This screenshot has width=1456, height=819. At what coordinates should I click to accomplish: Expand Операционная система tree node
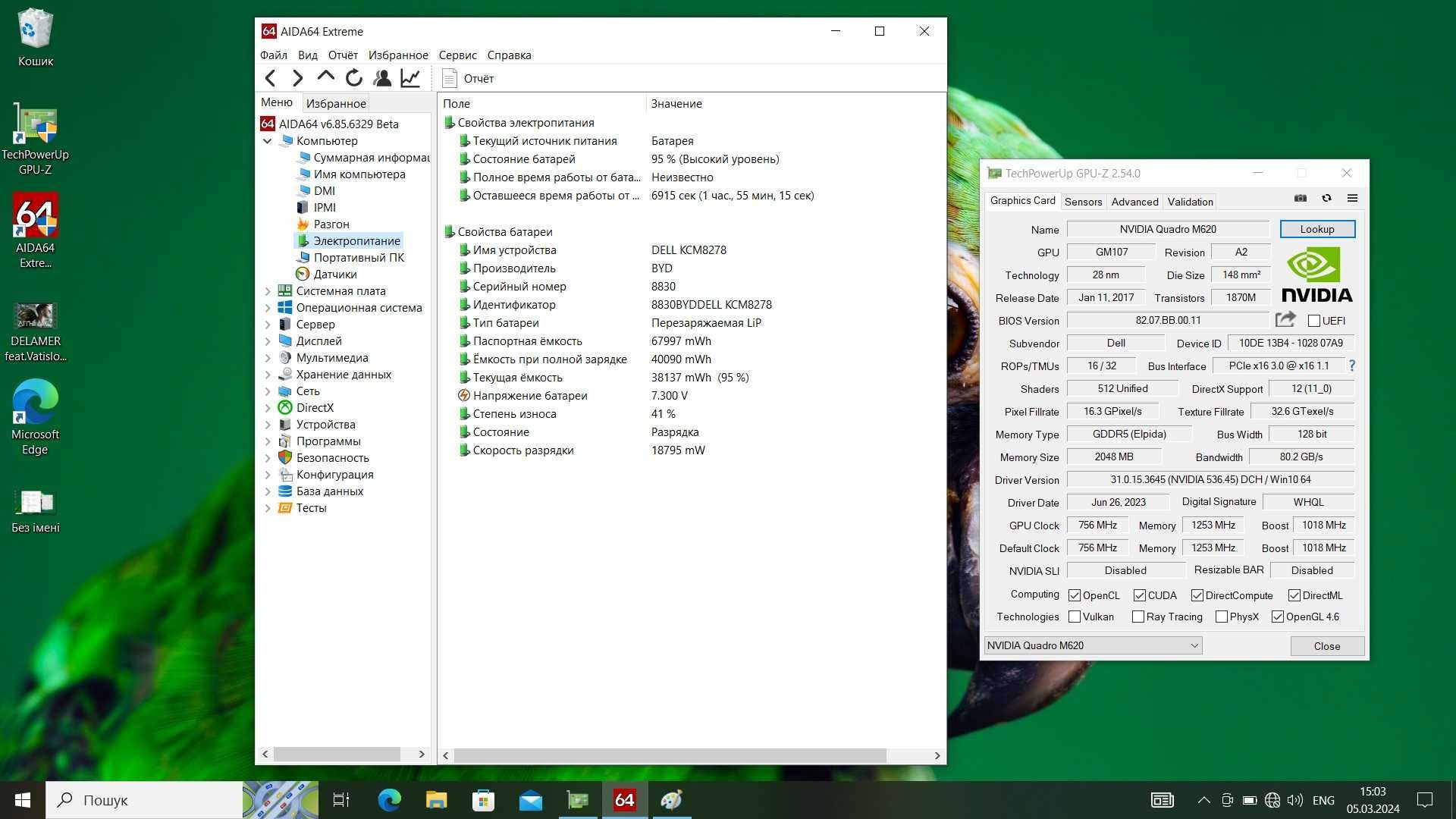click(267, 308)
